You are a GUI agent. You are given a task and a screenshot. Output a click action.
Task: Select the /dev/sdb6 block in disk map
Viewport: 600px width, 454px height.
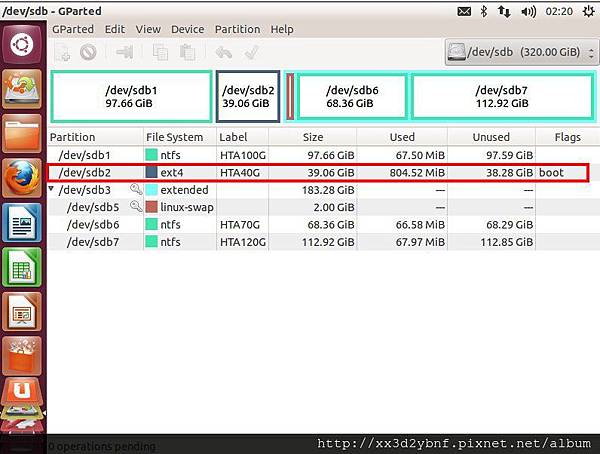(352, 96)
